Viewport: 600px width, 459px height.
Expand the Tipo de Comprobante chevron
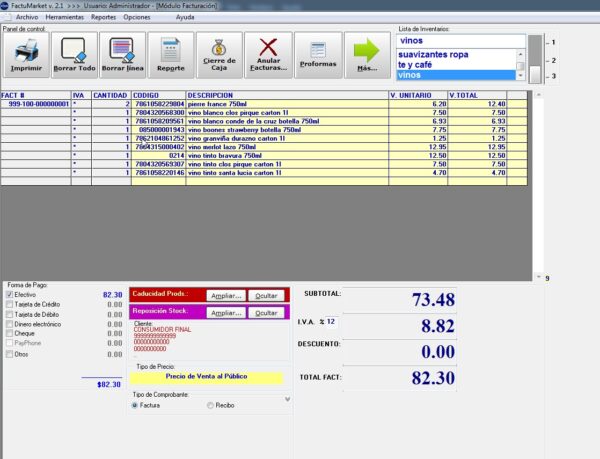pos(287,399)
